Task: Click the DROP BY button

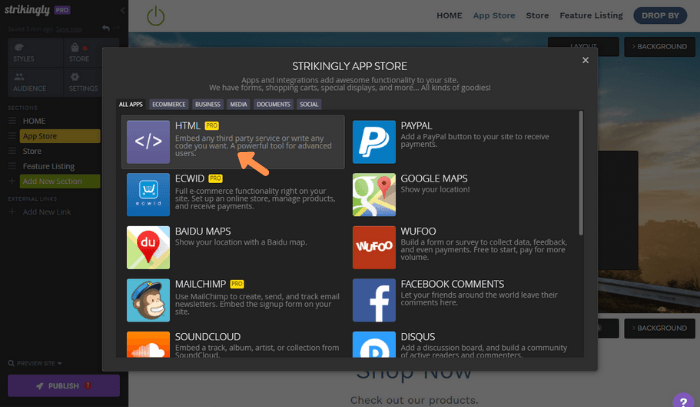Action: coord(660,16)
